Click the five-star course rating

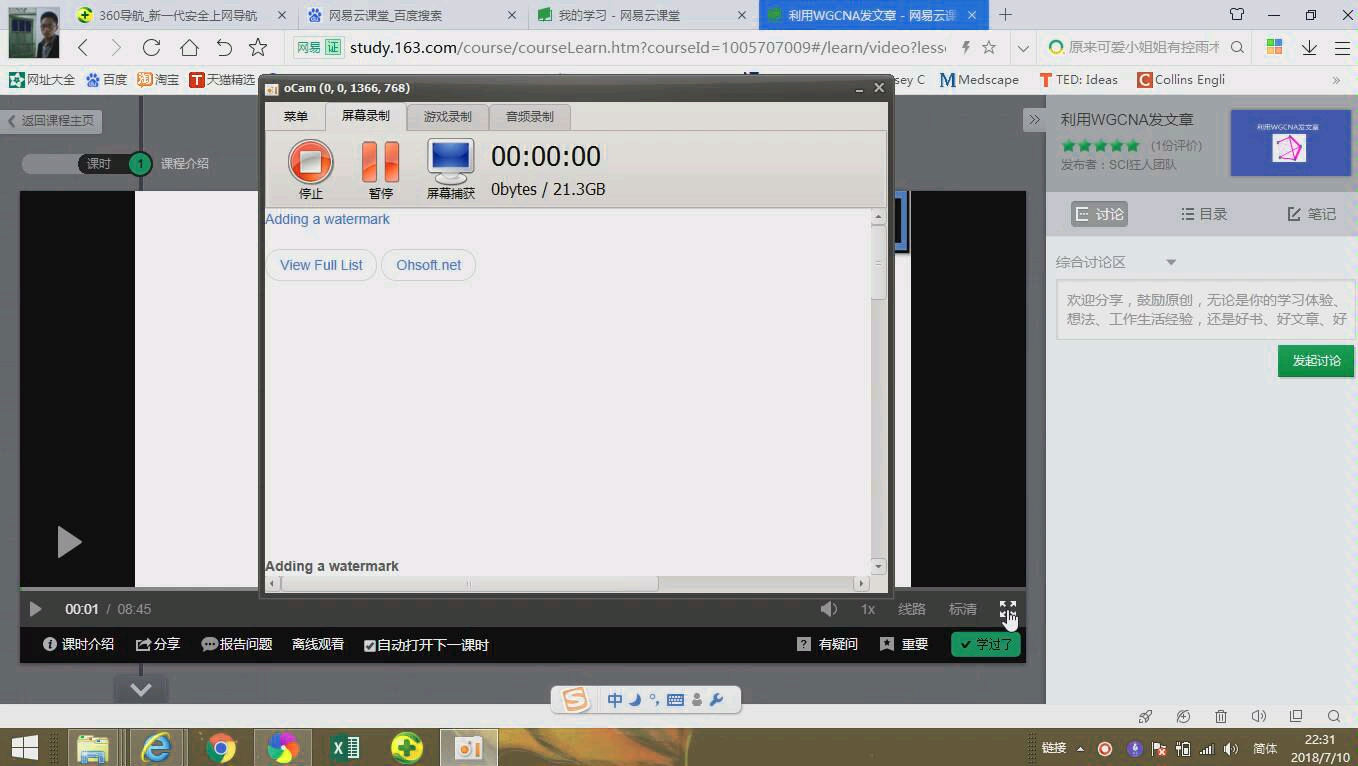point(1100,146)
